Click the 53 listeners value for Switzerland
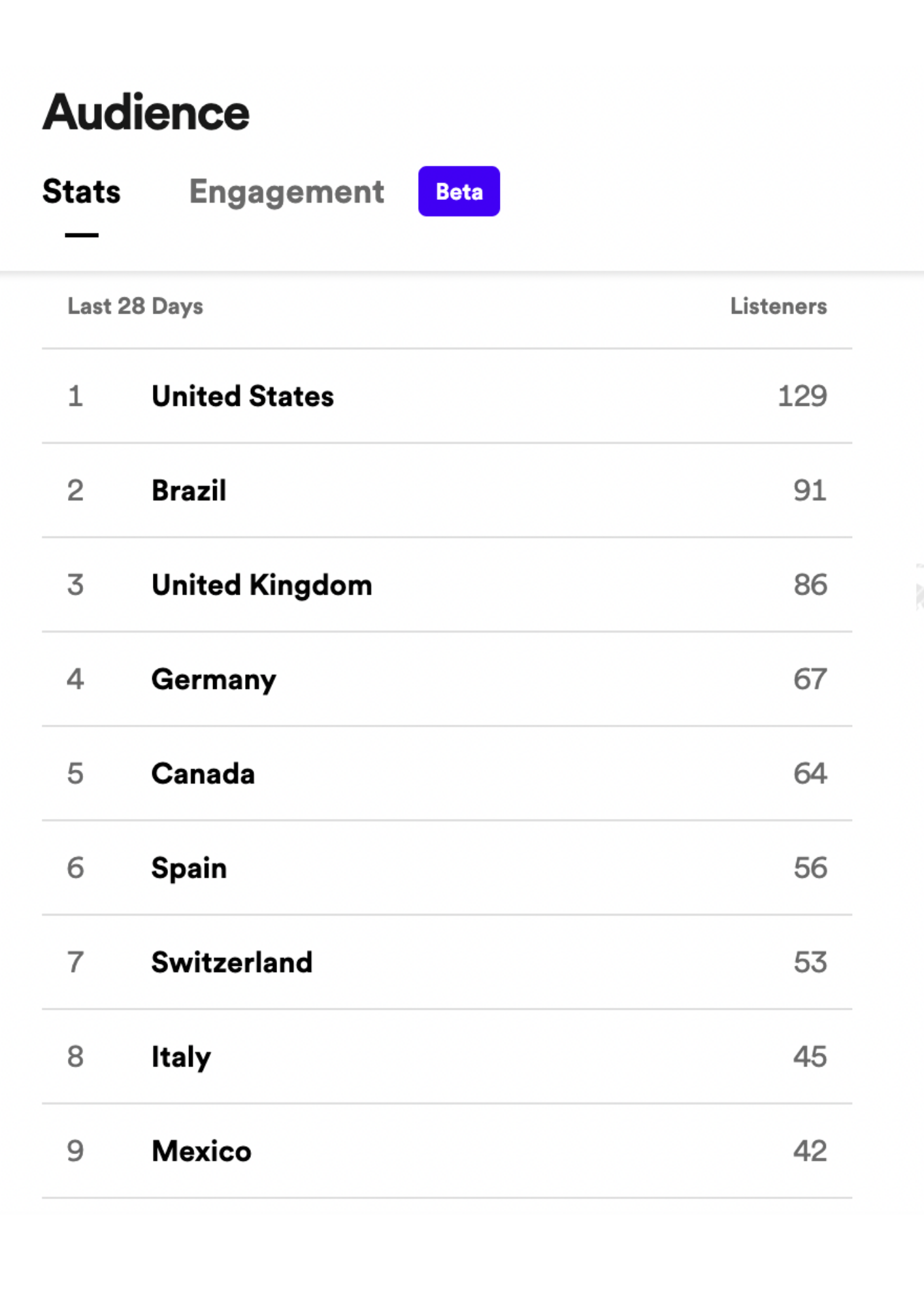 click(810, 963)
